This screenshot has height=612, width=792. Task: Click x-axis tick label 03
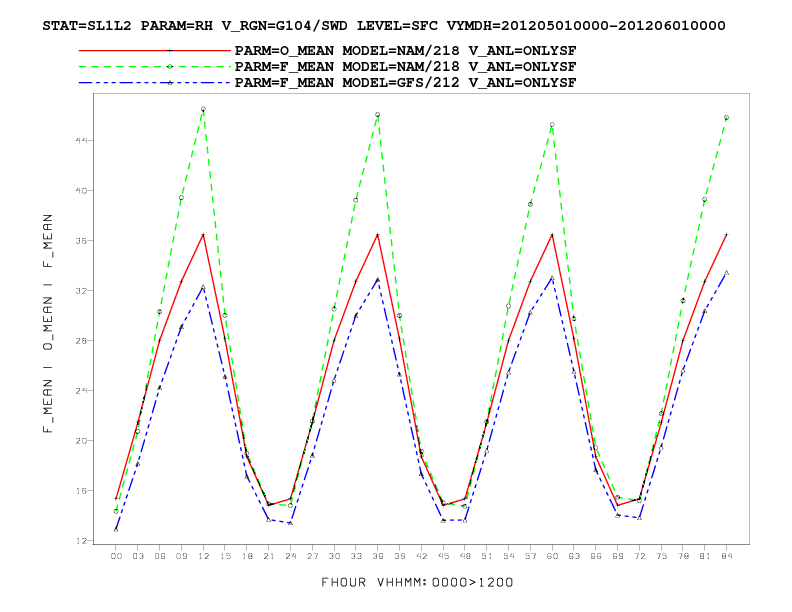coord(138,556)
